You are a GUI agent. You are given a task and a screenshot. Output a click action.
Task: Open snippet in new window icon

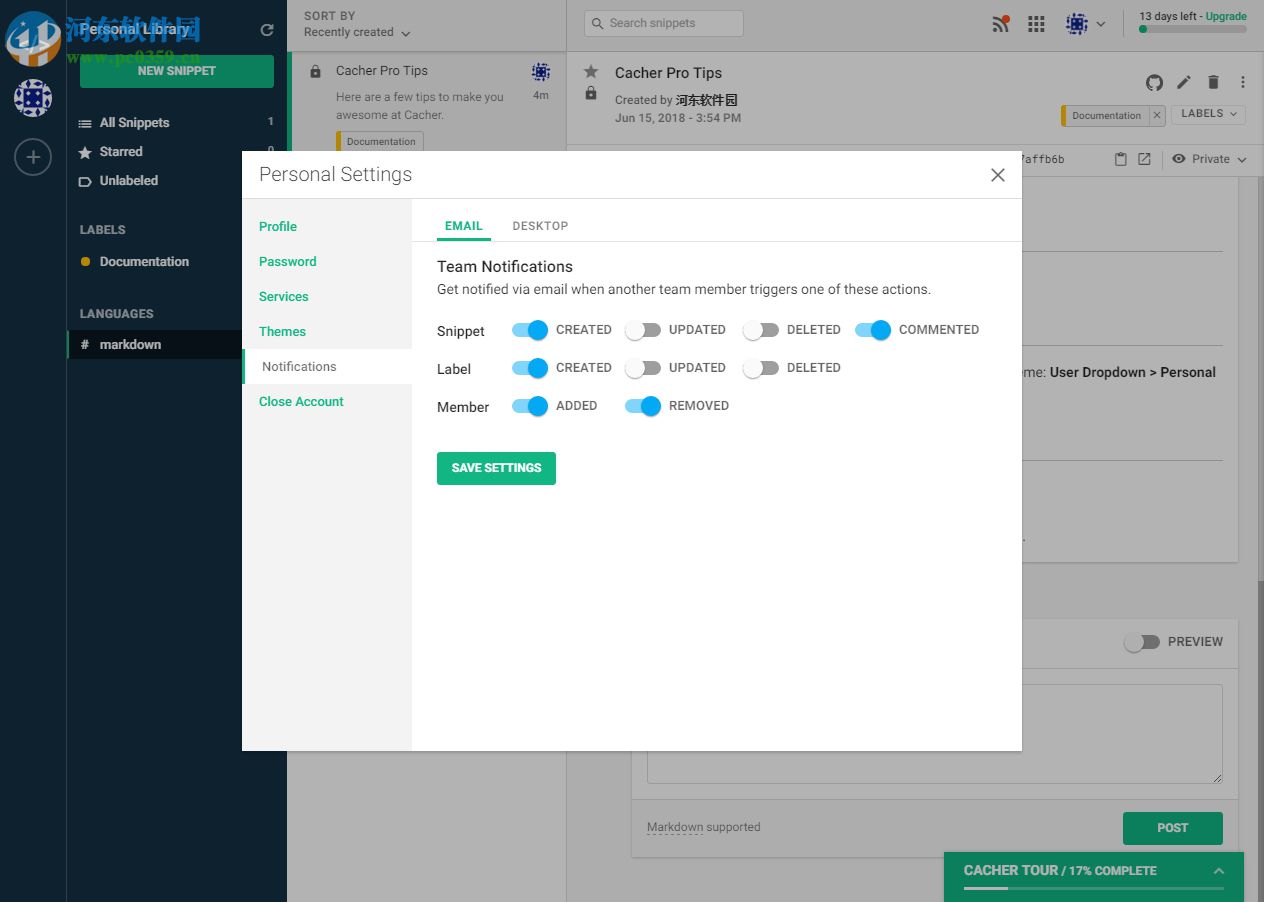pos(1144,159)
